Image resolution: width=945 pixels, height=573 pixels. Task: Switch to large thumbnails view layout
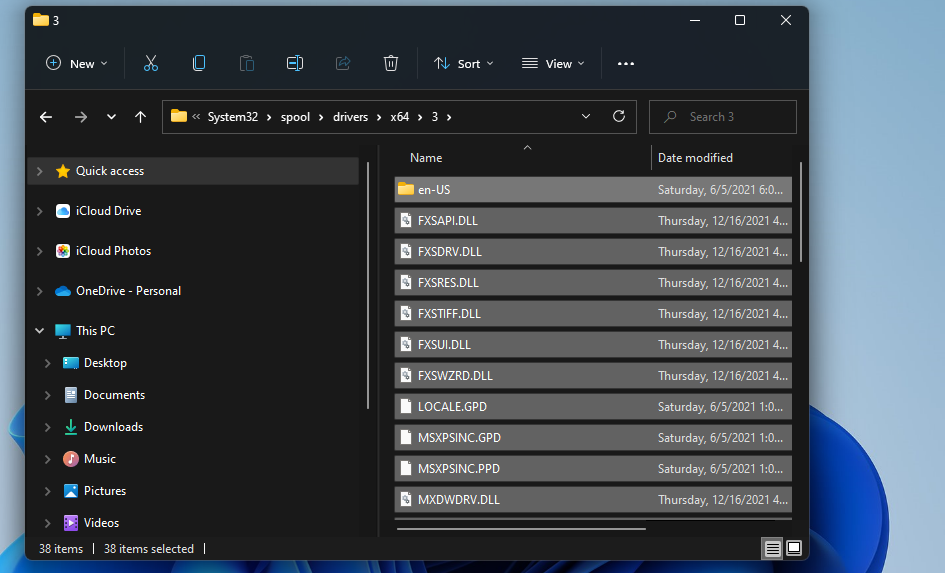coord(794,548)
